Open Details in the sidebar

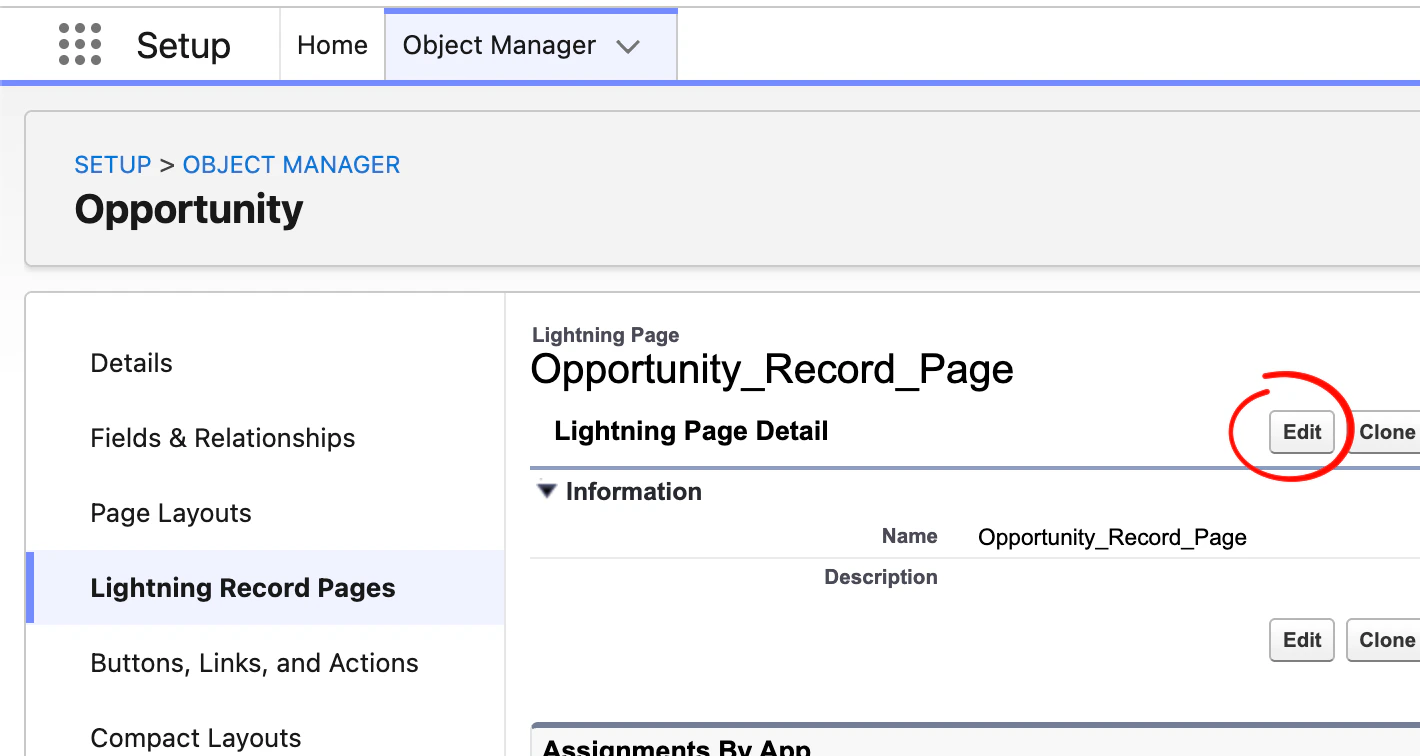(x=131, y=363)
